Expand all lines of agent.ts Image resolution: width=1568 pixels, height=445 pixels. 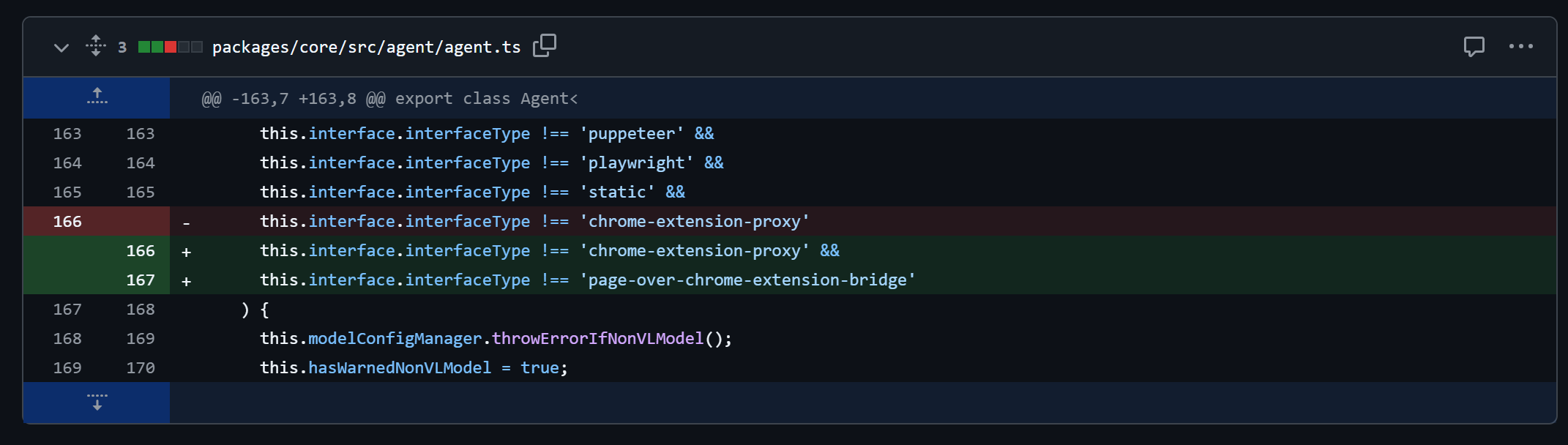(96, 46)
